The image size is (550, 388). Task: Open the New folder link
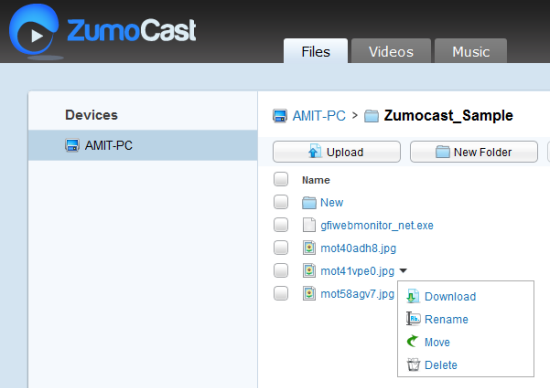(331, 202)
